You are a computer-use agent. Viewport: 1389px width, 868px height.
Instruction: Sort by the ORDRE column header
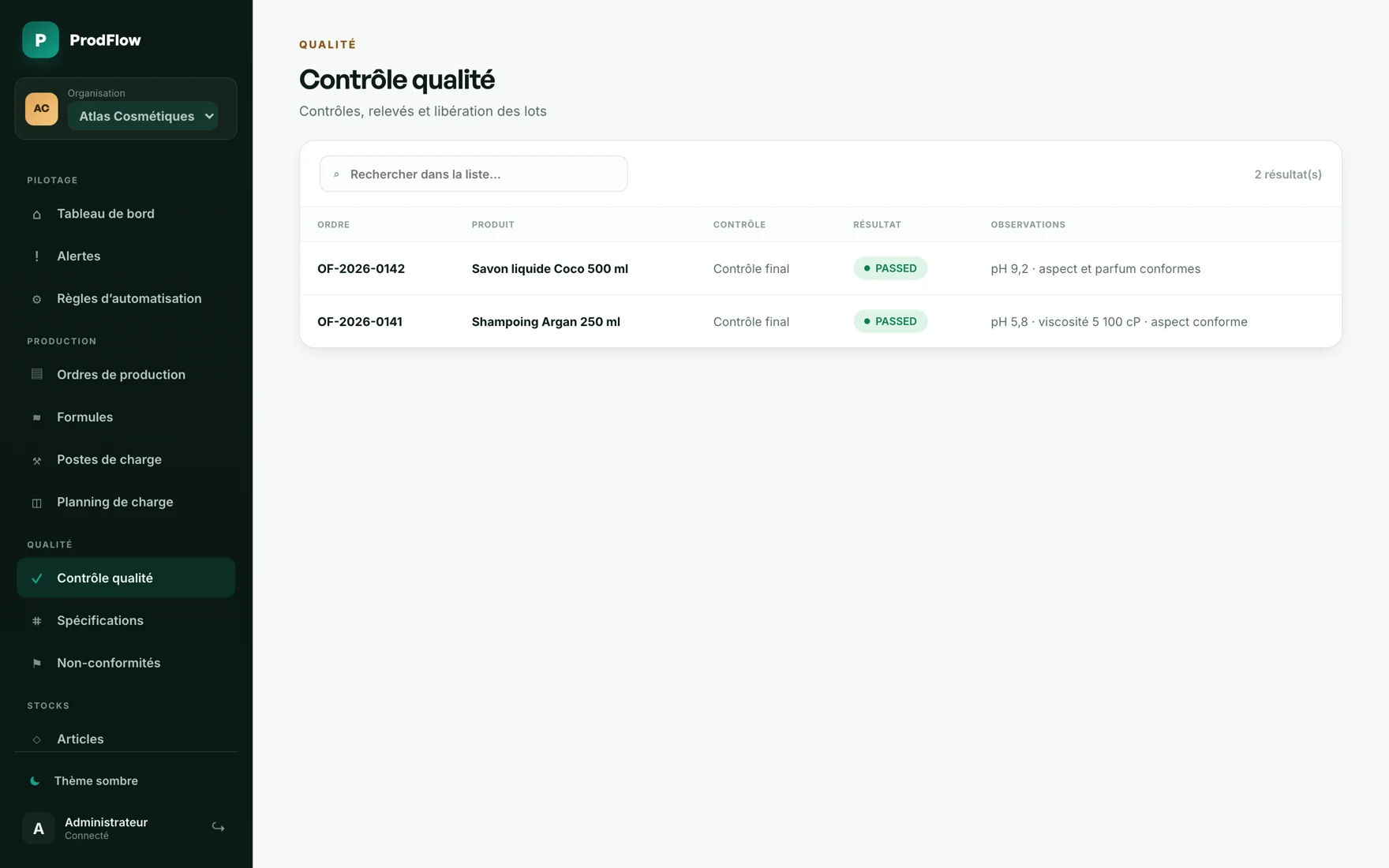coord(333,225)
